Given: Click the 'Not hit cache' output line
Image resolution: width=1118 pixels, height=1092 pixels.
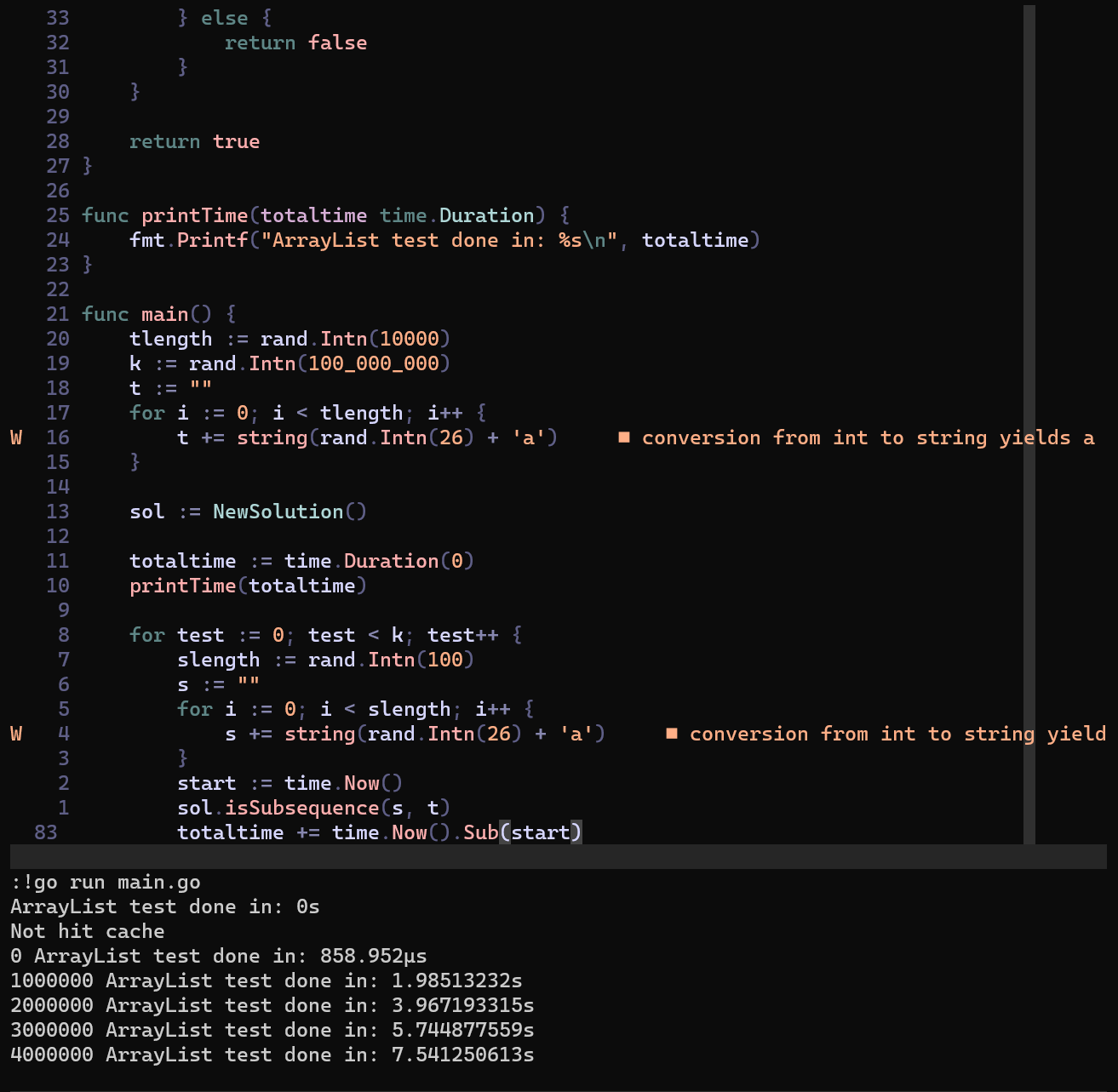Looking at the screenshot, I should point(88,932).
